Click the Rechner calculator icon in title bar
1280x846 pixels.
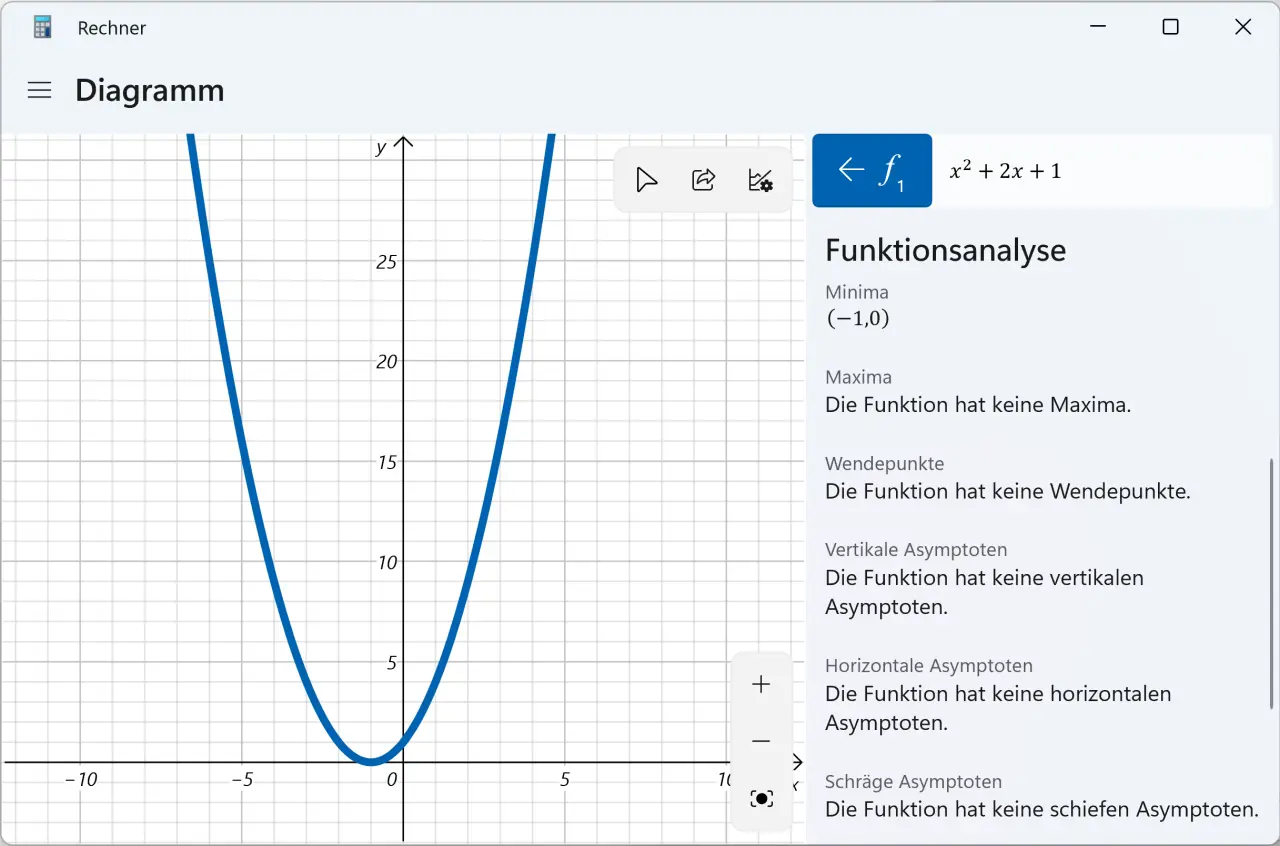coord(42,28)
